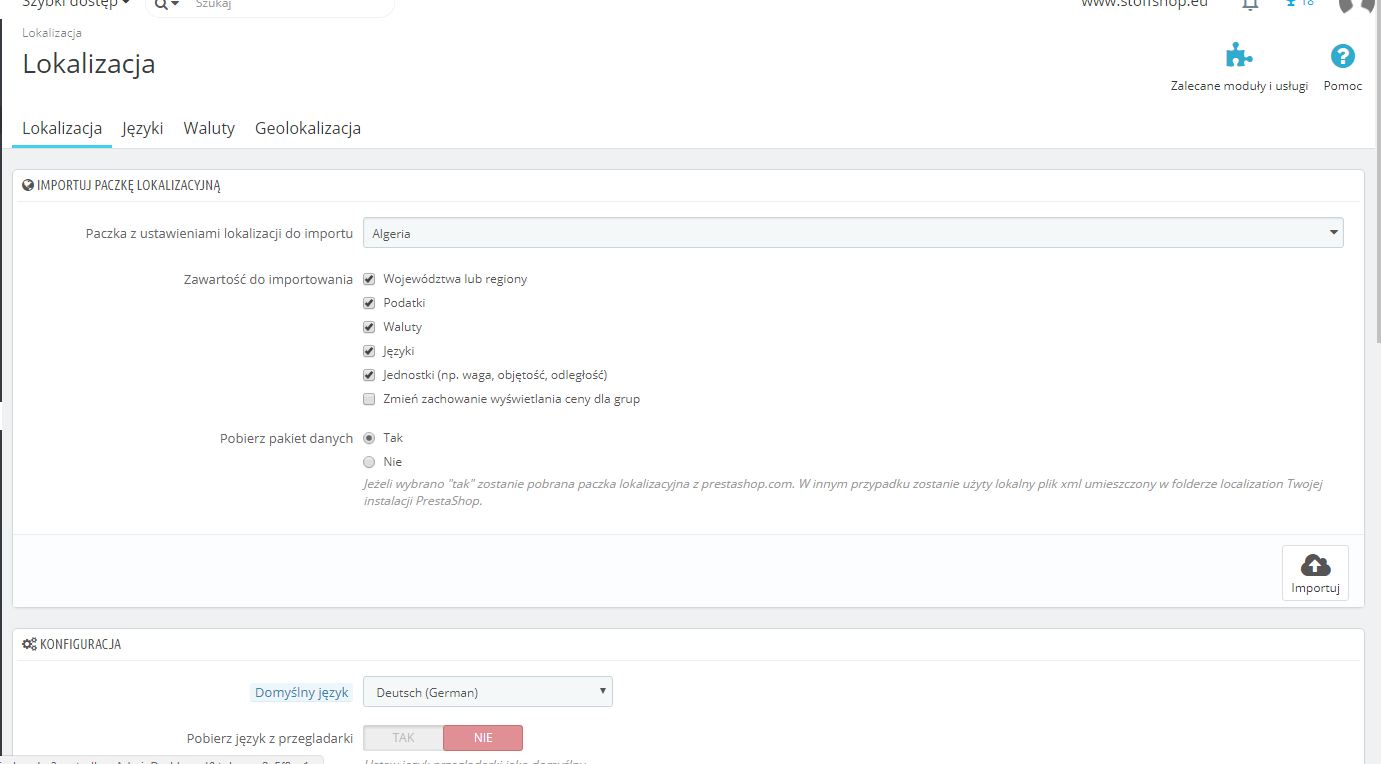Open the default language dropdown showing Deutsch (German)
The height and width of the screenshot is (764, 1381).
[x=488, y=692]
